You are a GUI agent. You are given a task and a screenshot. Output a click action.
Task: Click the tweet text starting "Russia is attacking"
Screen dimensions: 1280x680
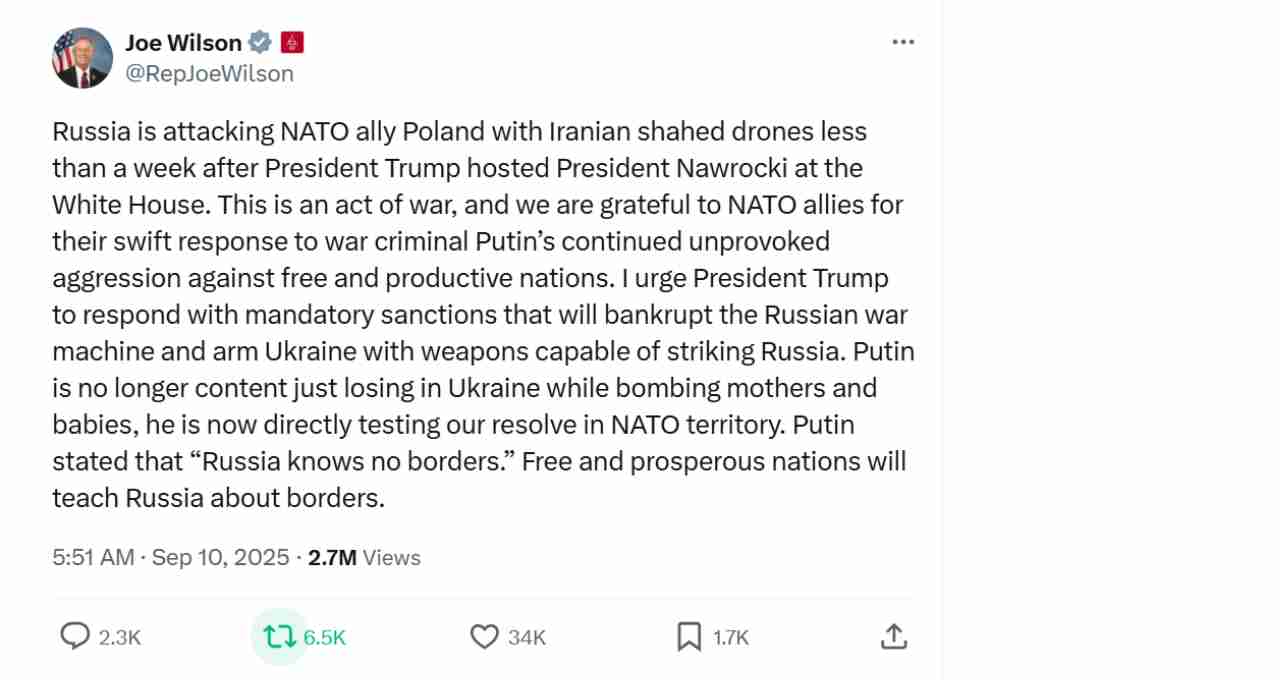click(483, 315)
